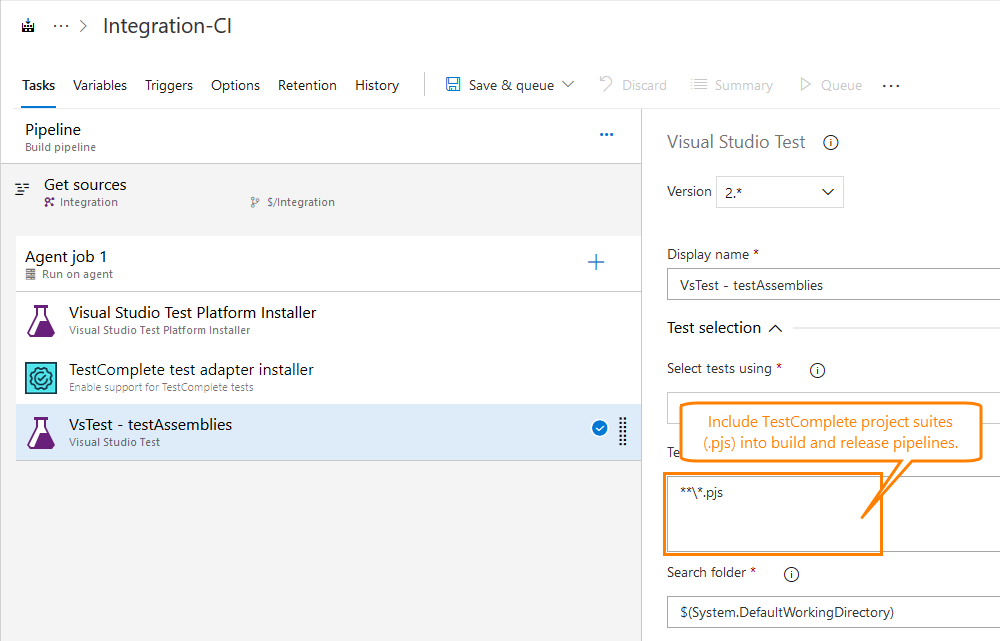
Task: Open the info tooltip next to Select tests using
Action: 817,370
